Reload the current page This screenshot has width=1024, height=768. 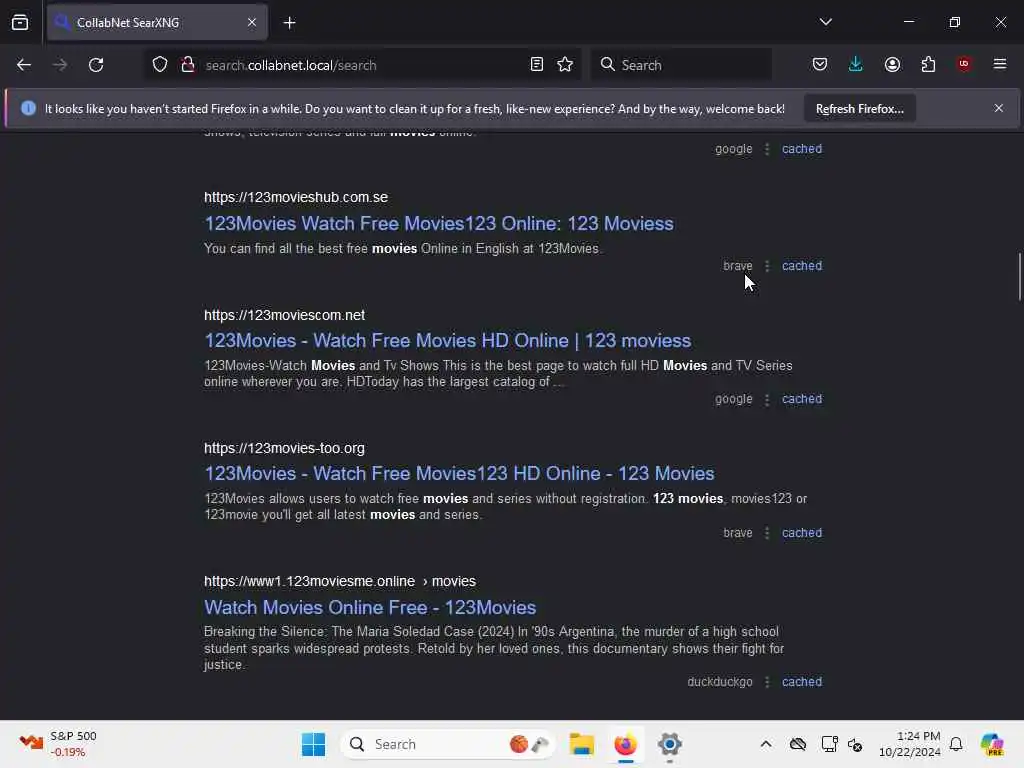pos(96,65)
